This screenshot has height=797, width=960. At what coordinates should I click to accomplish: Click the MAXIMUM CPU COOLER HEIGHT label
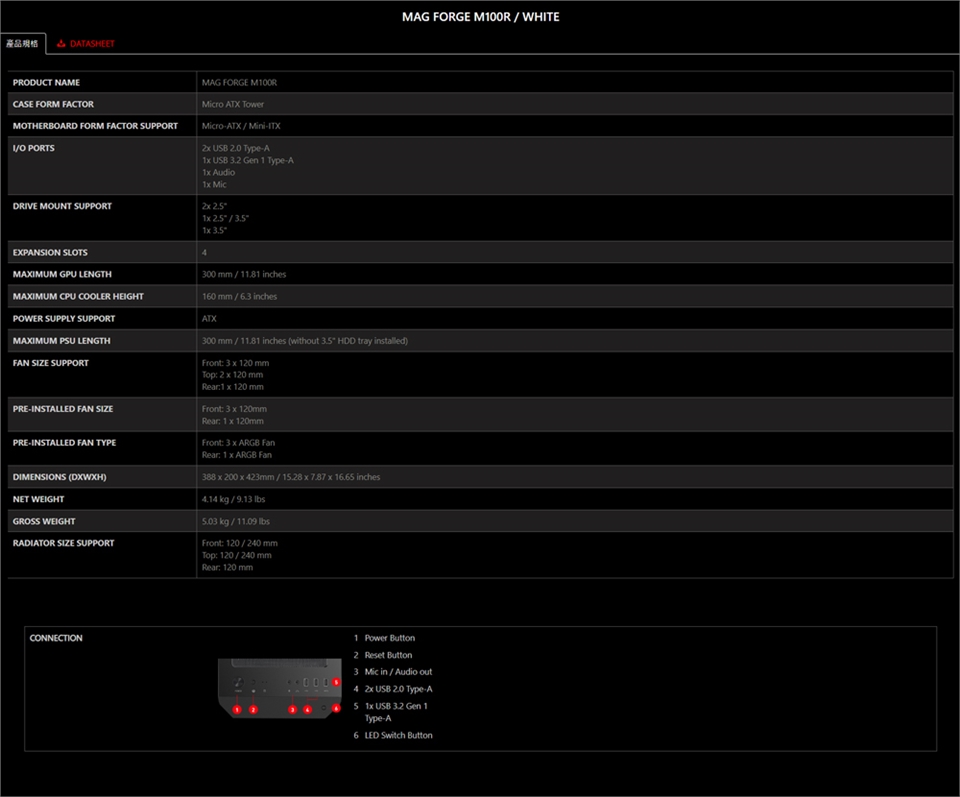[78, 296]
